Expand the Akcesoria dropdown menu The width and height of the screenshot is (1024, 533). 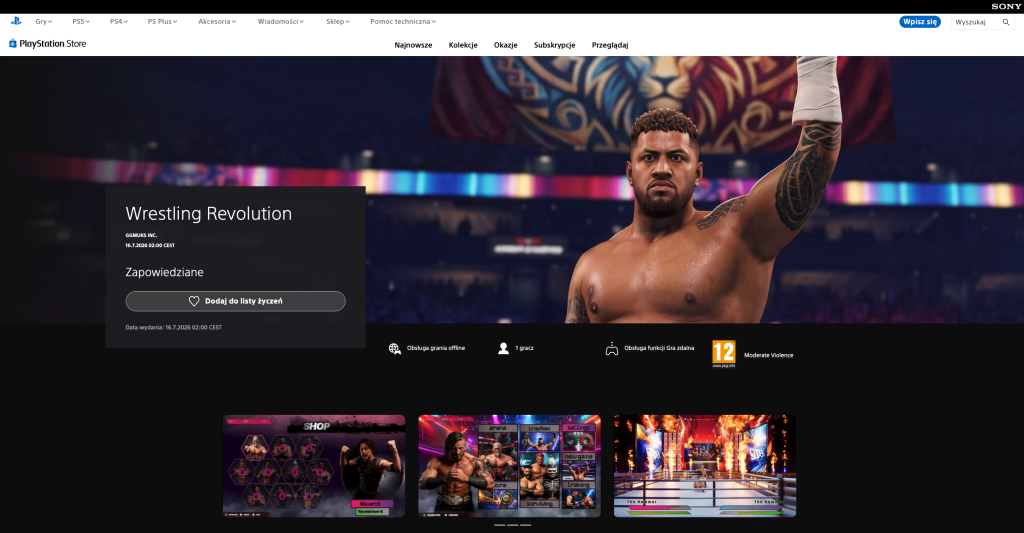pos(217,22)
